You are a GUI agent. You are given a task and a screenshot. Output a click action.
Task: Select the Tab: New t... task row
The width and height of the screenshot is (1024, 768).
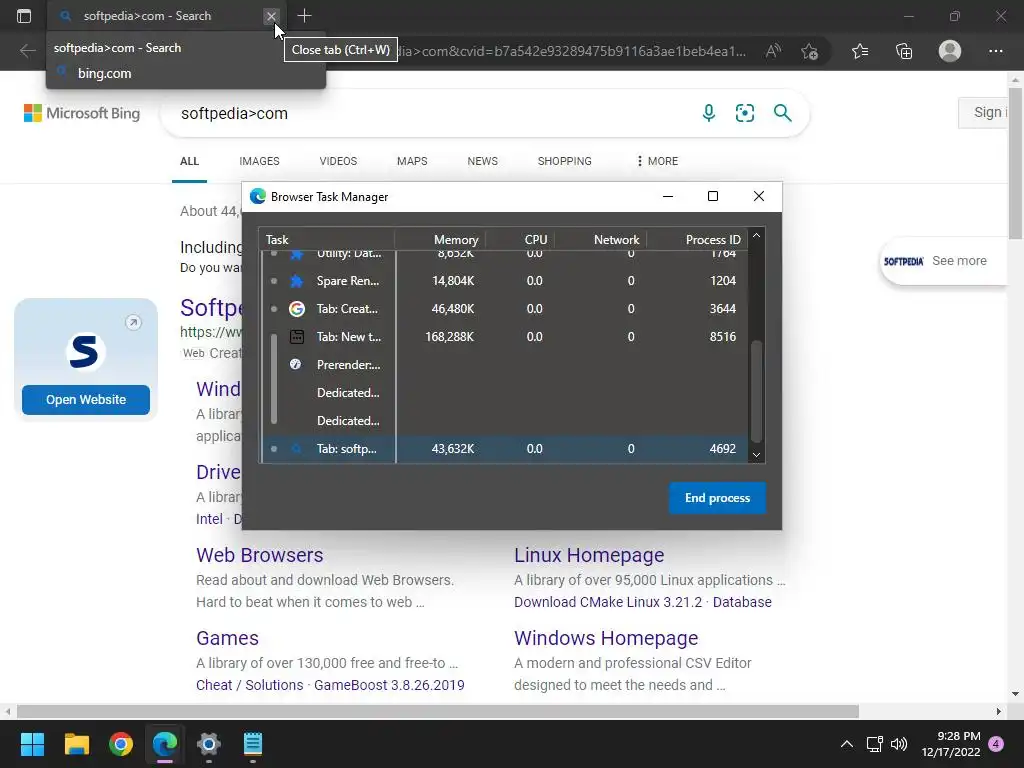tap(504, 337)
